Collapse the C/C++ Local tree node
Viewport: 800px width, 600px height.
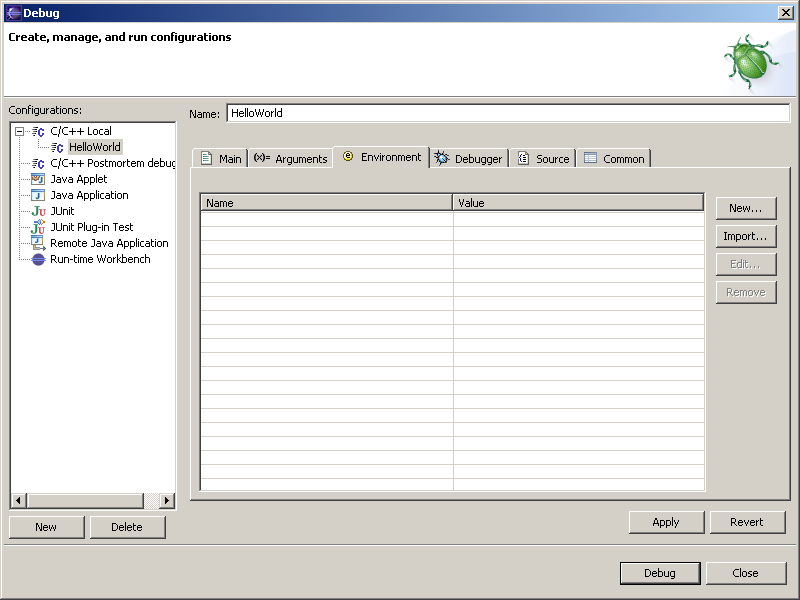(x=19, y=131)
